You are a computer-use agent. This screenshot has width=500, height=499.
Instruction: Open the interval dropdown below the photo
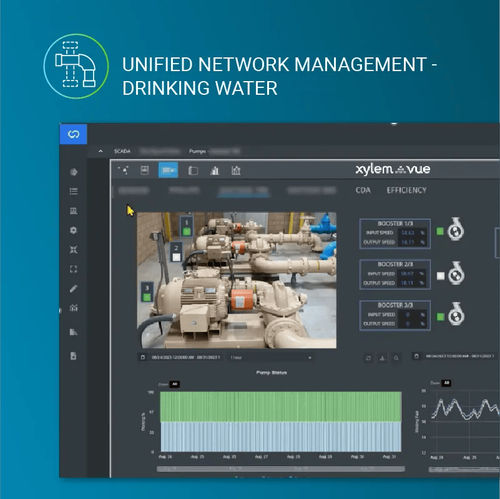pyautogui.click(x=270, y=357)
